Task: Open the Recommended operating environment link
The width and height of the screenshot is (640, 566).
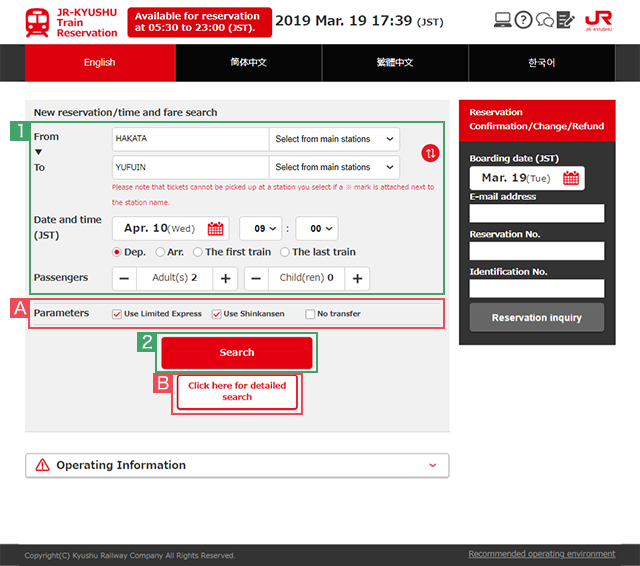Action: [x=541, y=554]
